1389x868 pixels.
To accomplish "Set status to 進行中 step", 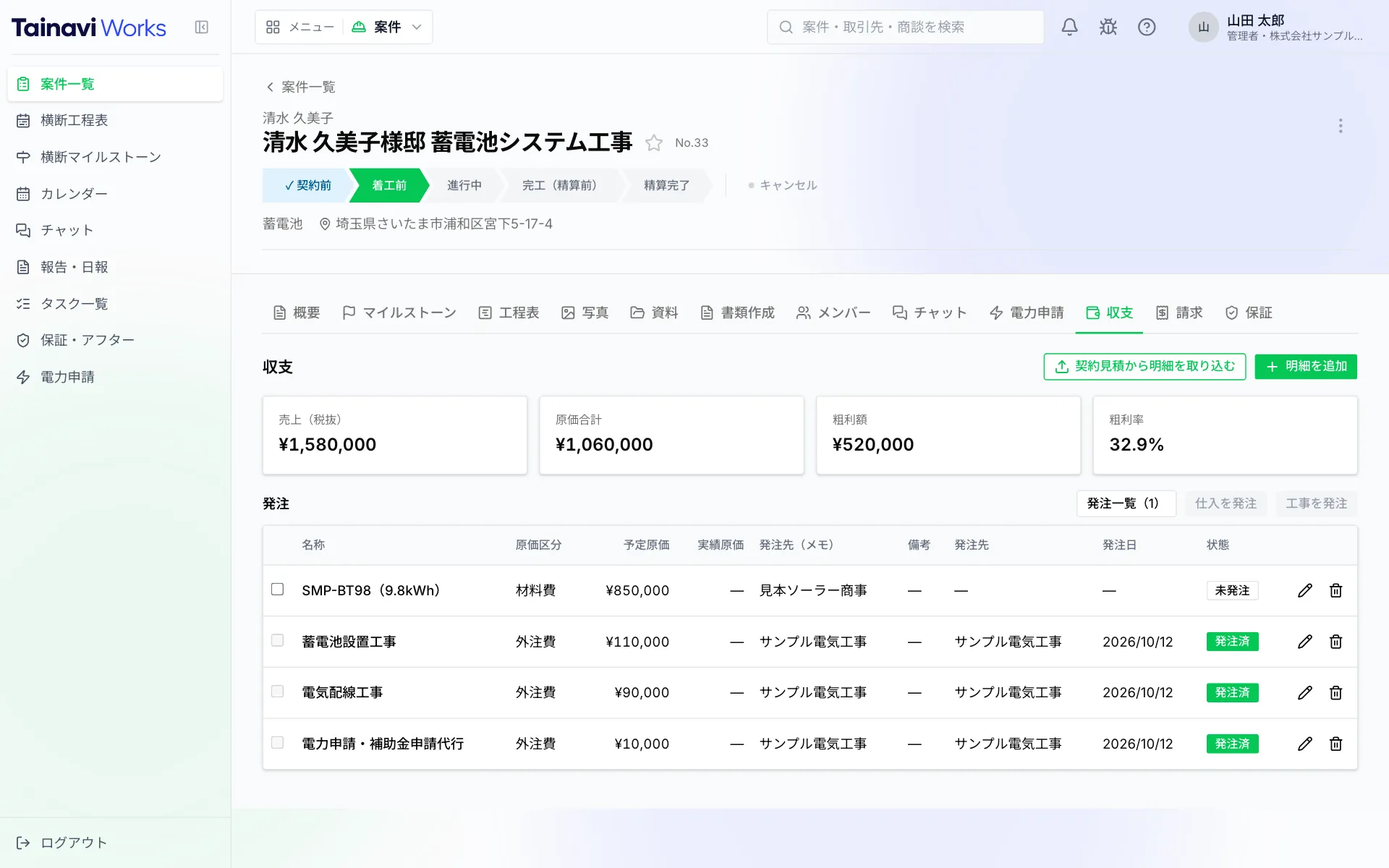I will (x=464, y=185).
